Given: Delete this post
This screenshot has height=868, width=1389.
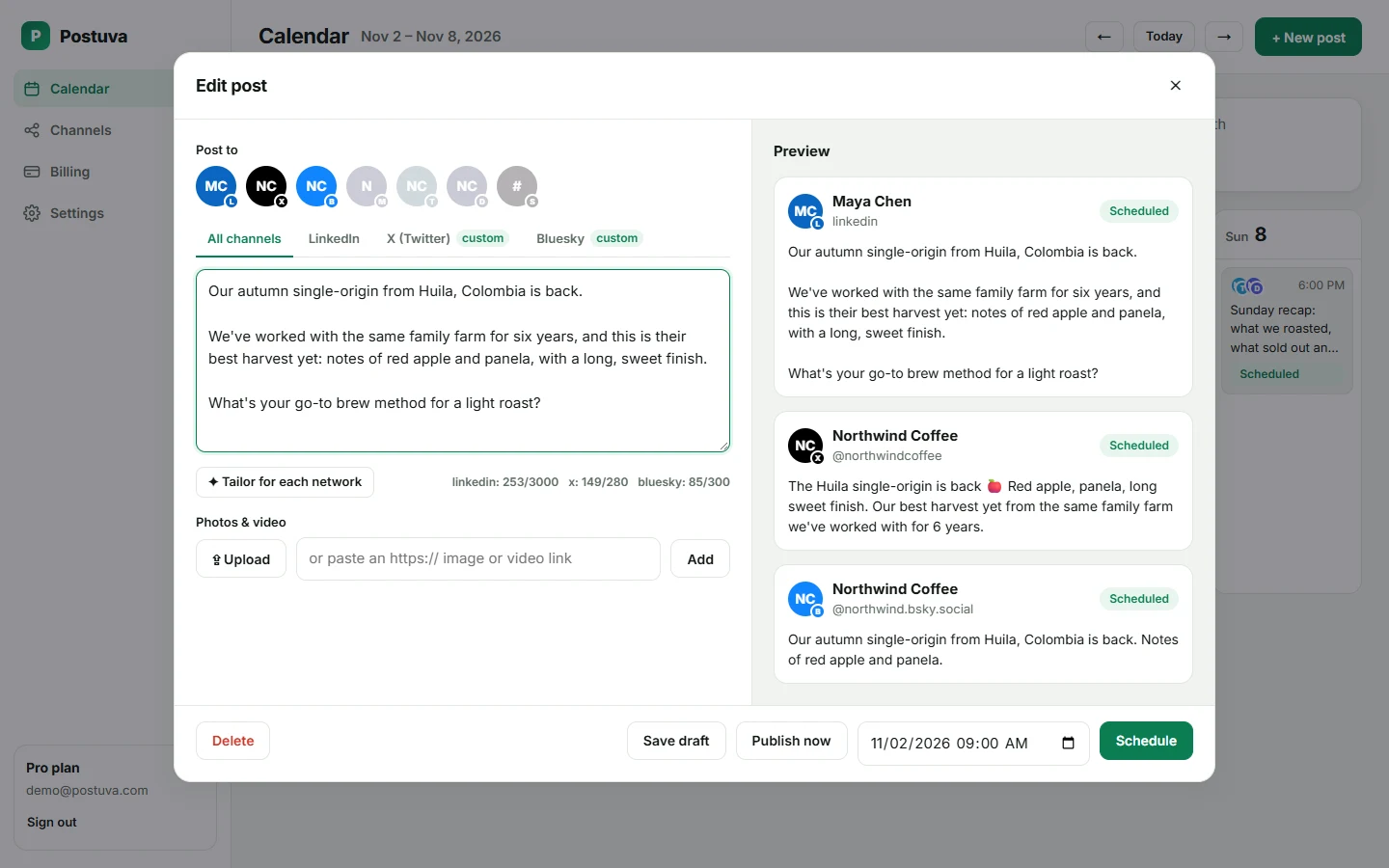Looking at the screenshot, I should click(233, 741).
